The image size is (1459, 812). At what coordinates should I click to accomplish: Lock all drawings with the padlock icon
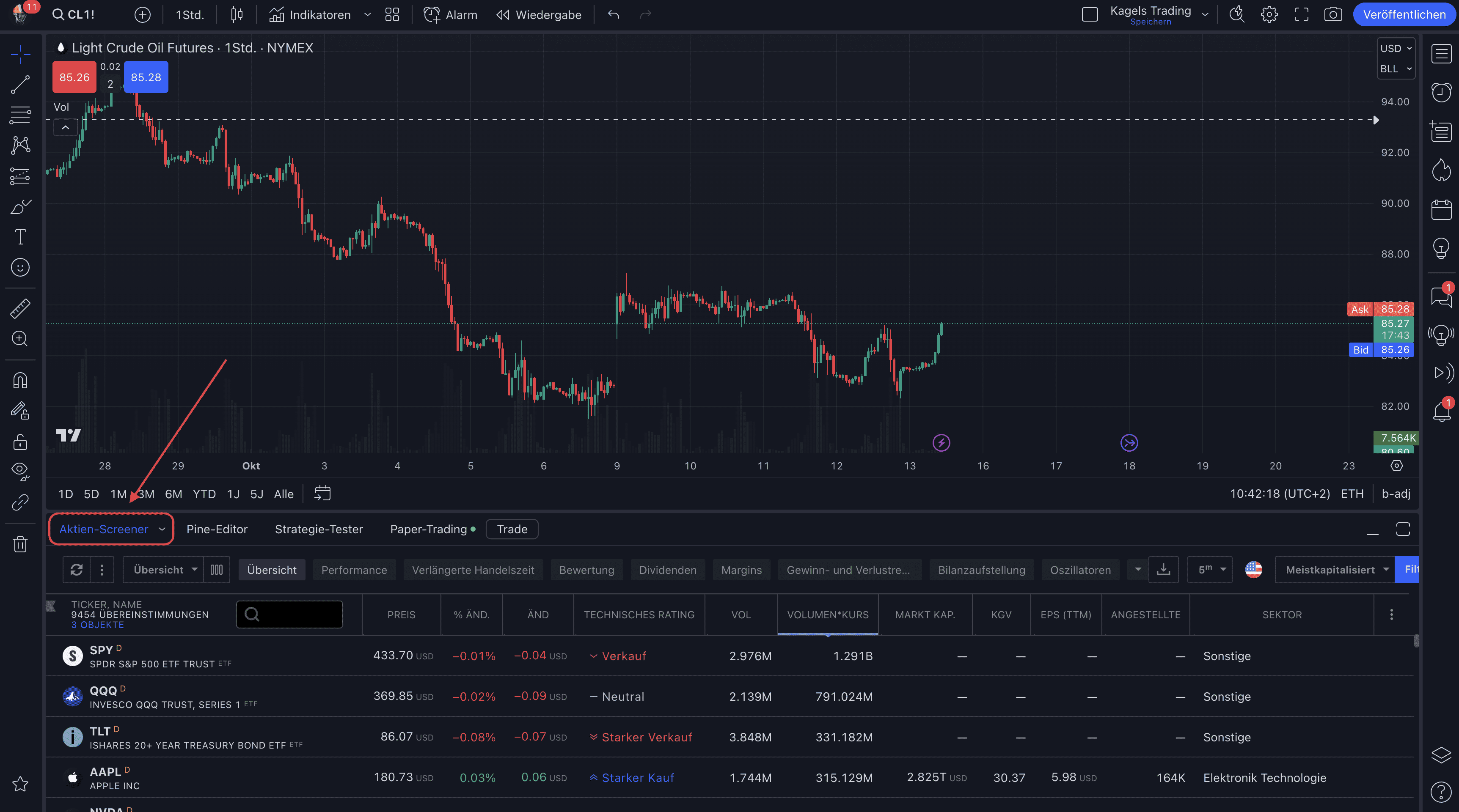point(20,442)
